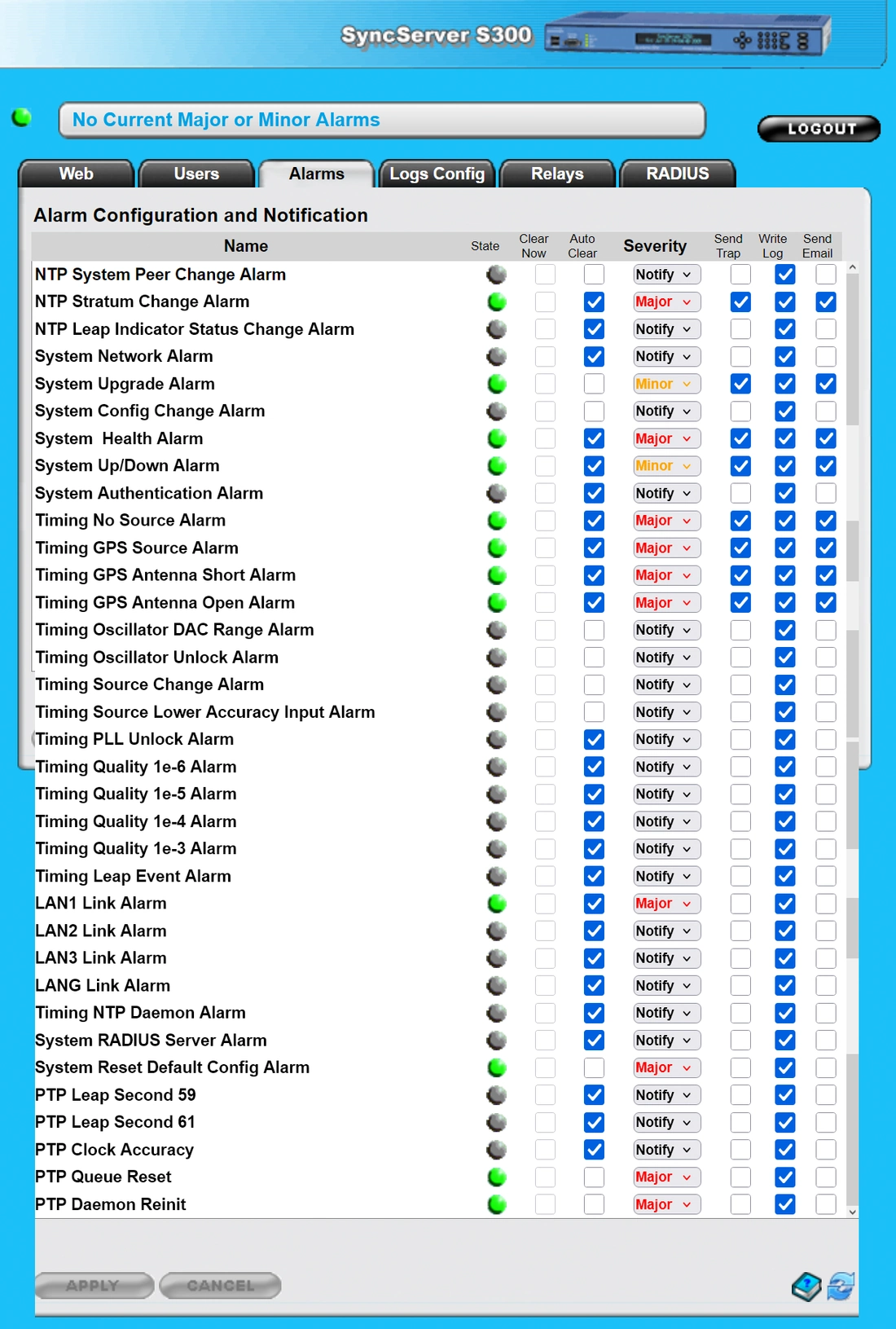Open the Logs Config tab
The height and width of the screenshot is (1329, 896).
click(x=437, y=174)
